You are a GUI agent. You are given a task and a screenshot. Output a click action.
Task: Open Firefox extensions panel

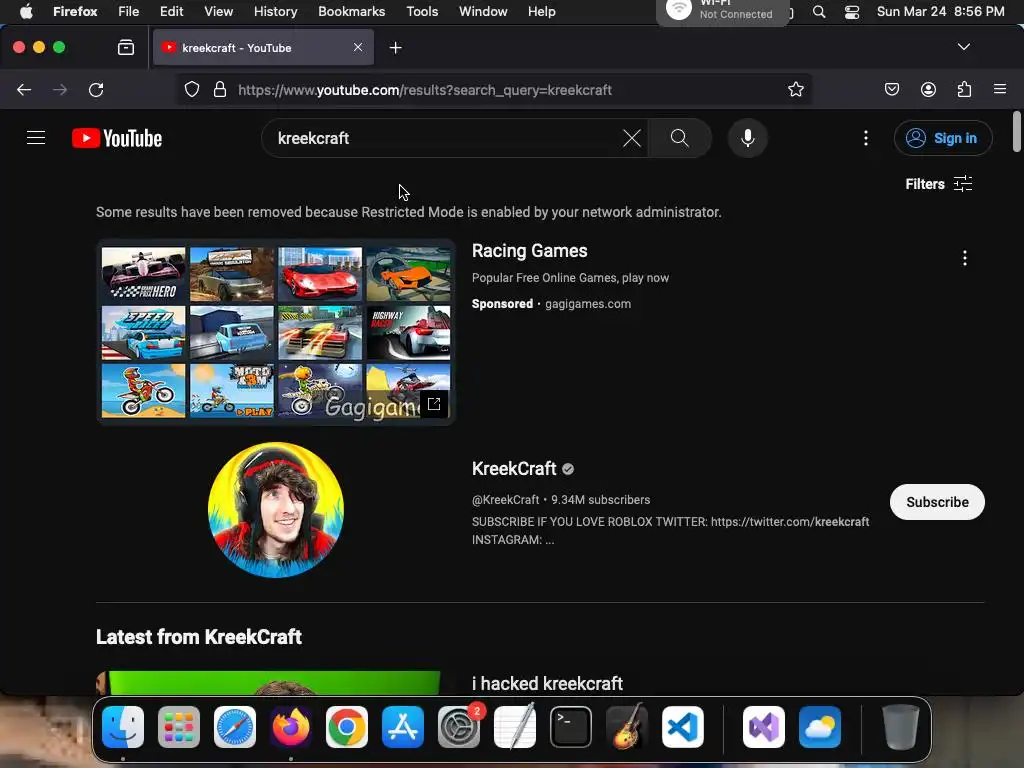pyautogui.click(x=964, y=89)
